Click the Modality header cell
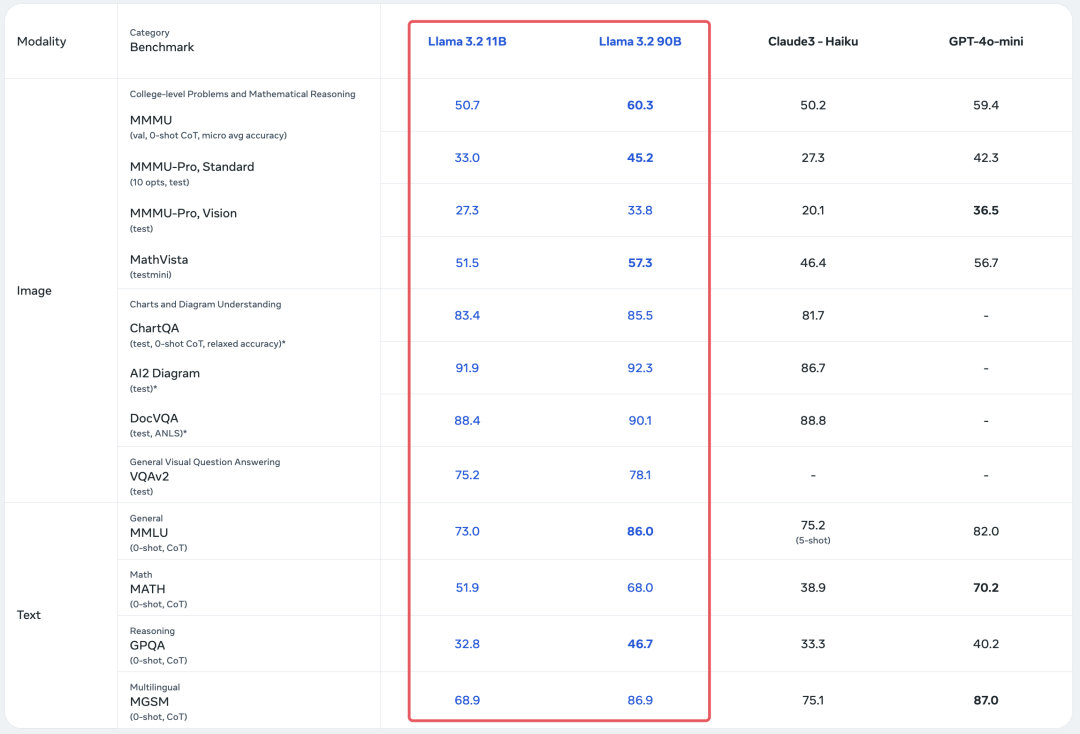1080x734 pixels. click(42, 42)
